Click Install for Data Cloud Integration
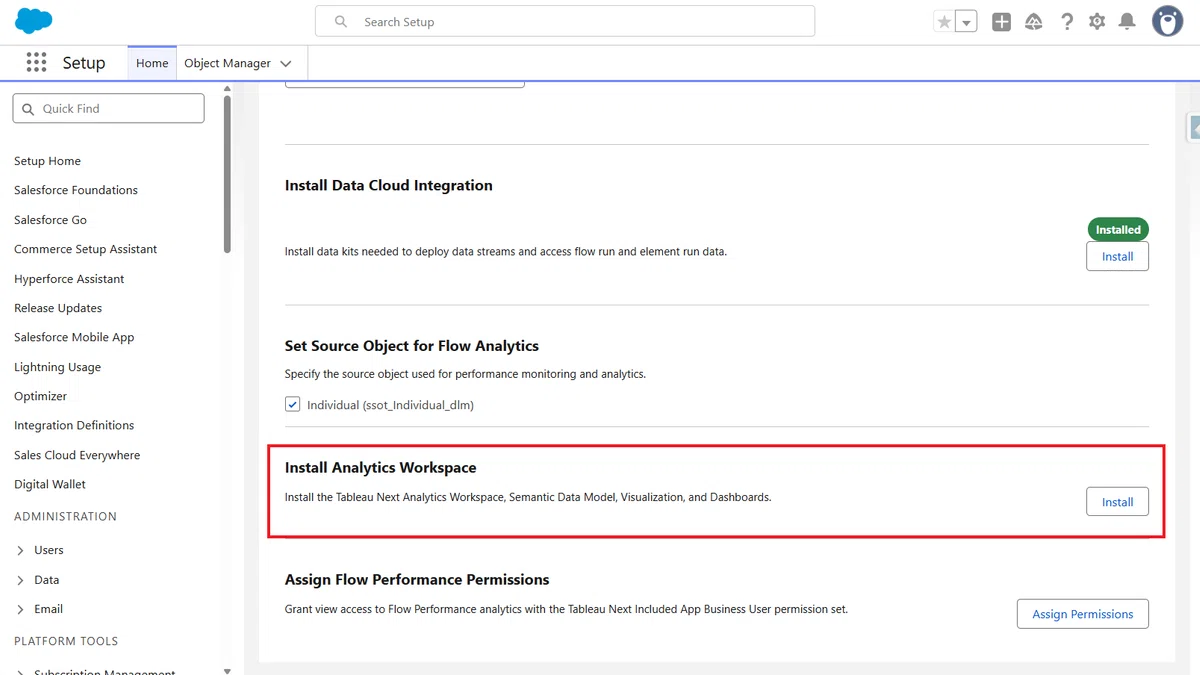Viewport: 1200px width, 675px height. [x=1117, y=257]
